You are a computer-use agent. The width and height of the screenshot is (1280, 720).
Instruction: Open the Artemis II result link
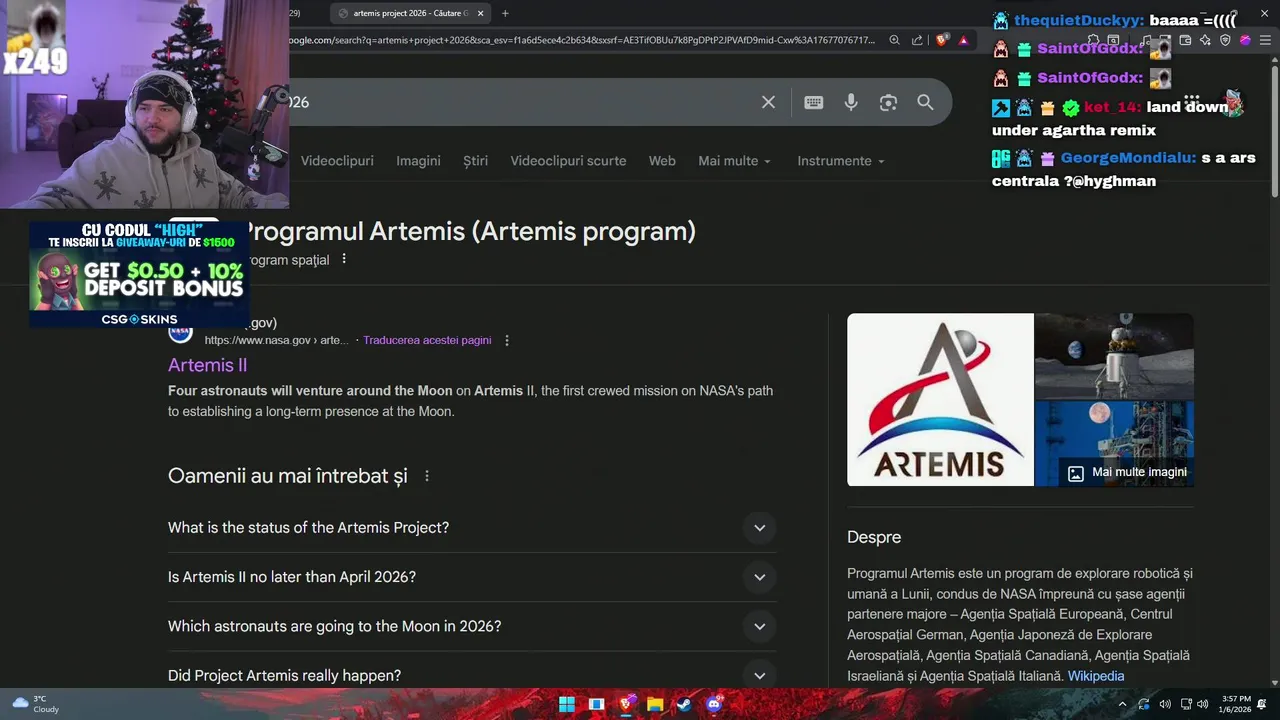(x=207, y=365)
